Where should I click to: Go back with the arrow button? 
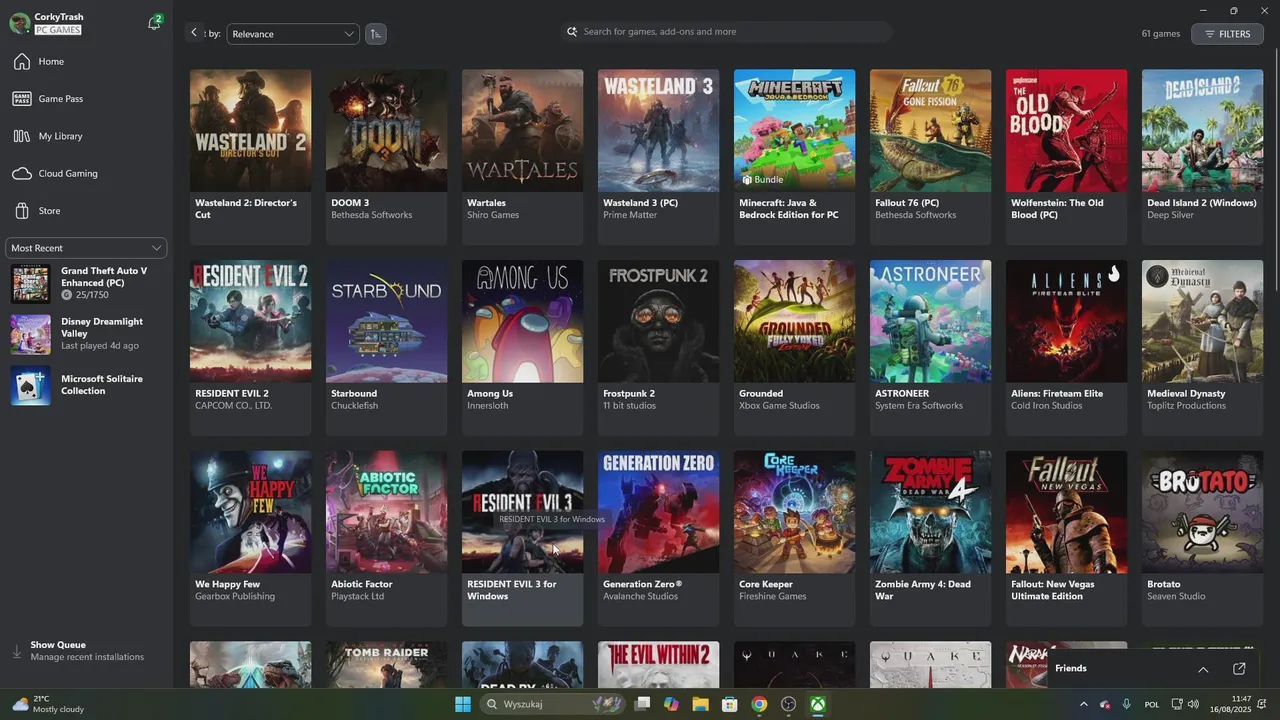pyautogui.click(x=194, y=33)
